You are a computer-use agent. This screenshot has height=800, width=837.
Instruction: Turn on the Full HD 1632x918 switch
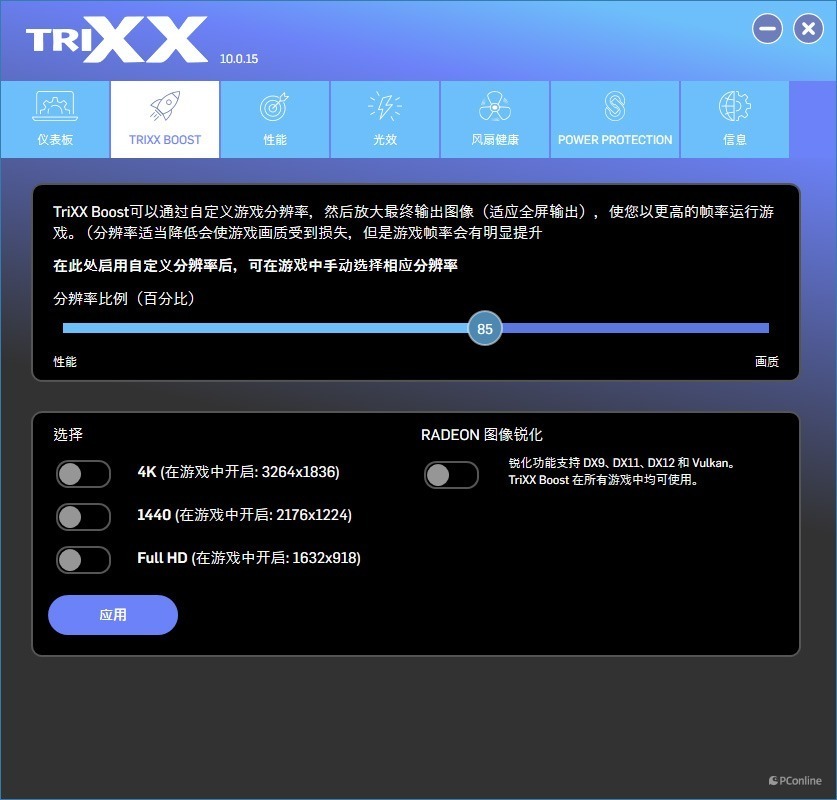(83, 560)
